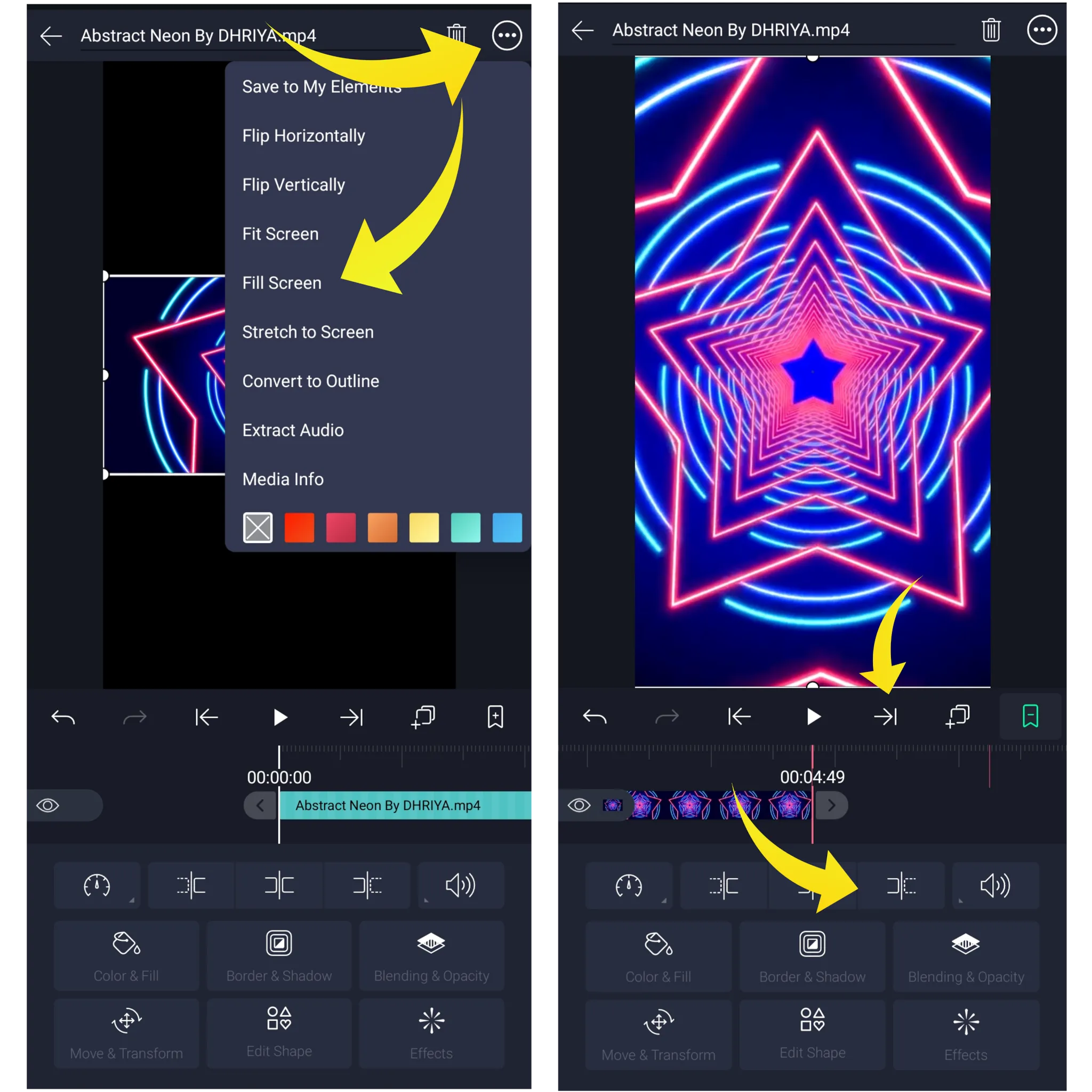
Task: Choose Flip Horizontally menu entry
Action: (x=303, y=135)
